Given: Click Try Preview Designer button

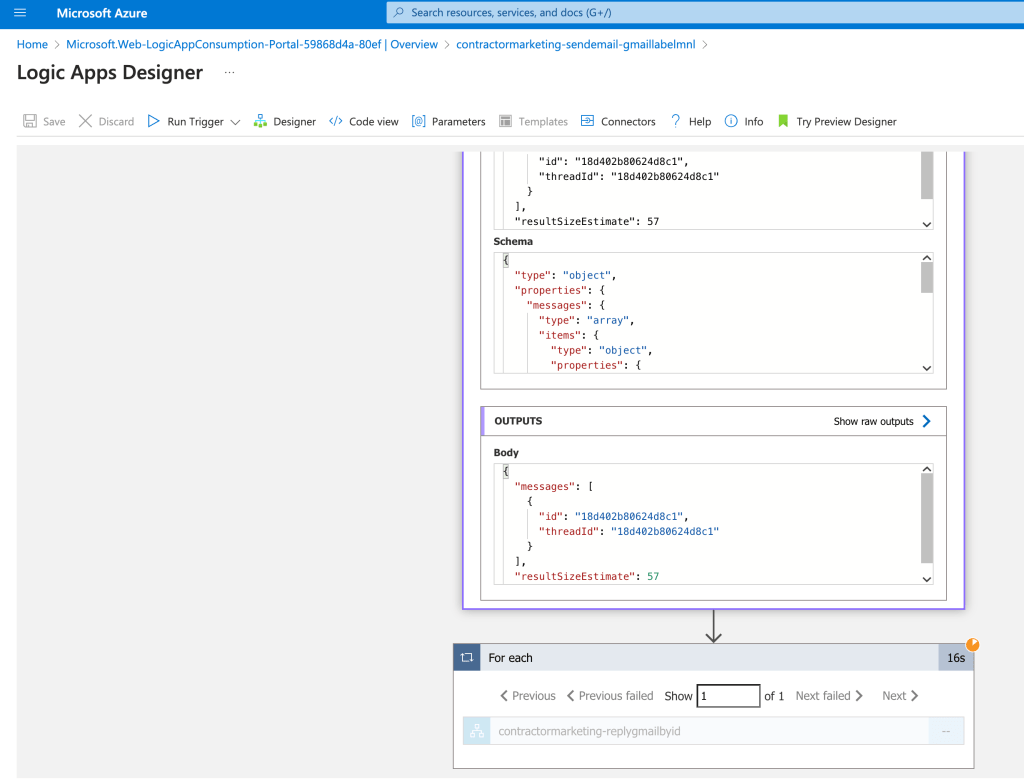Looking at the screenshot, I should pos(837,121).
